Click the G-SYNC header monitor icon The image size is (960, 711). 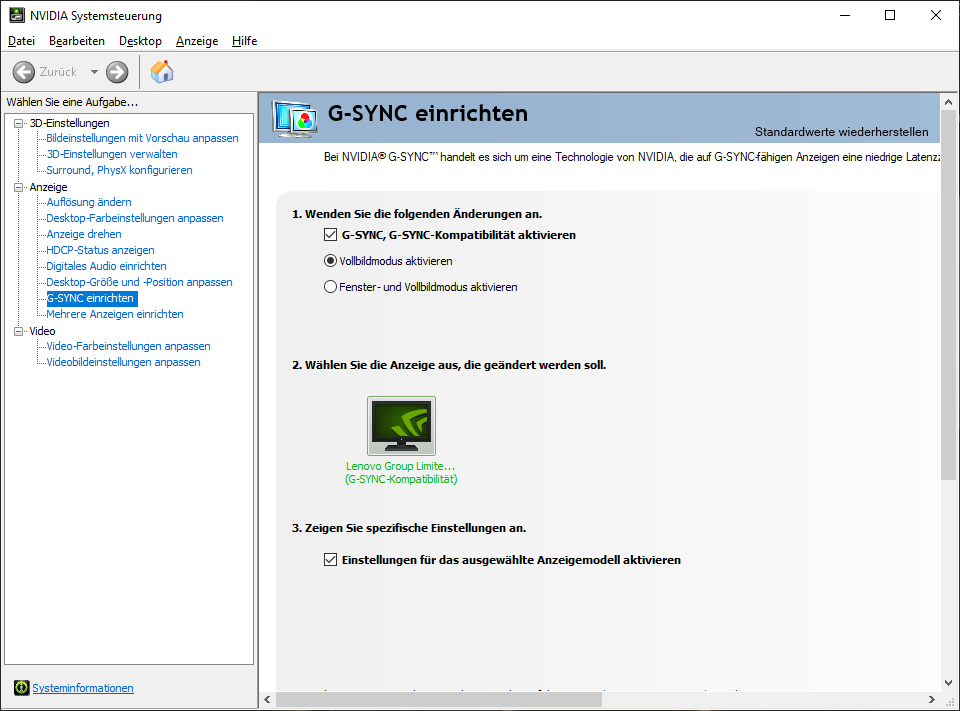coord(296,119)
